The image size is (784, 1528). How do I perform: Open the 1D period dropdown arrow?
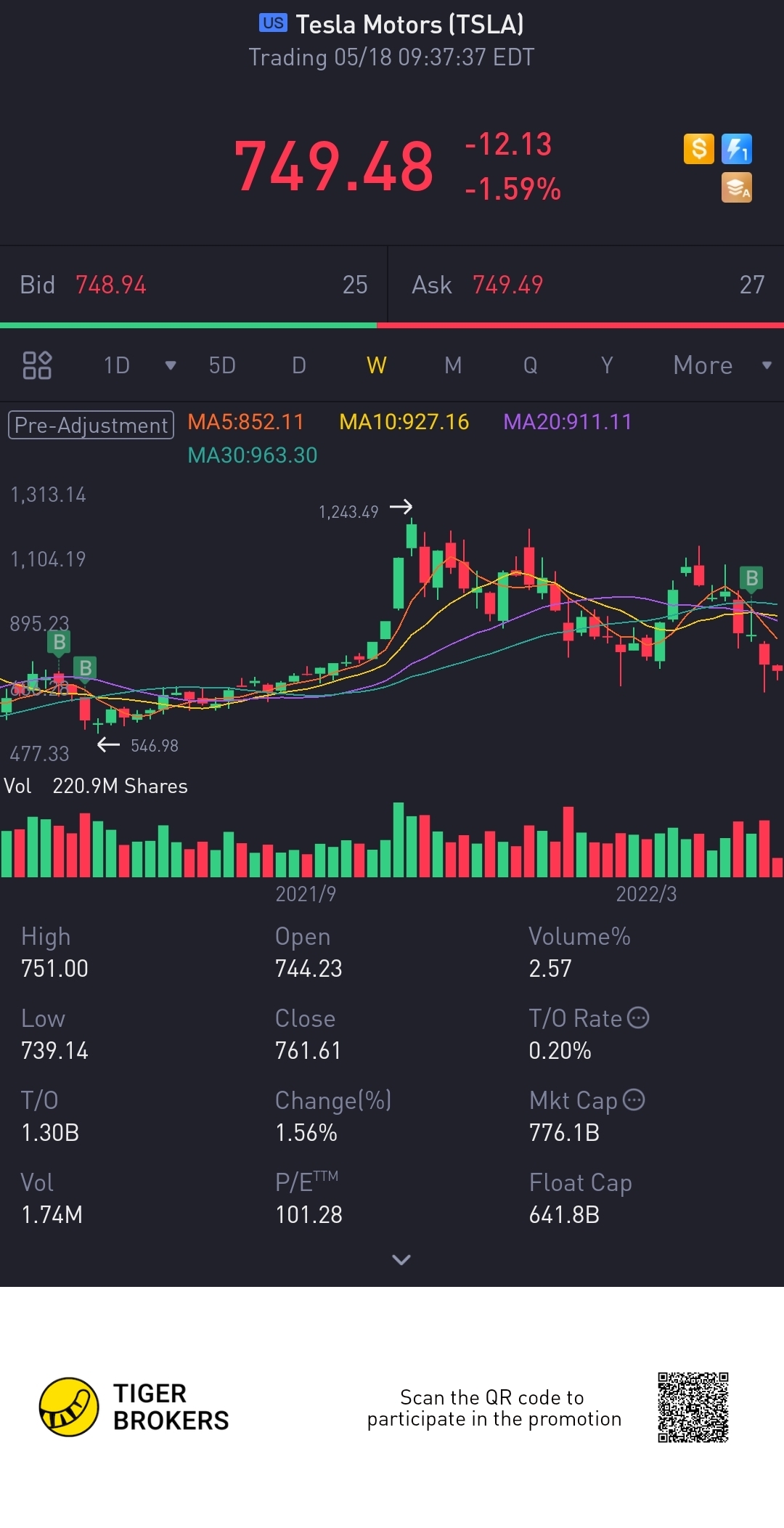(x=171, y=365)
